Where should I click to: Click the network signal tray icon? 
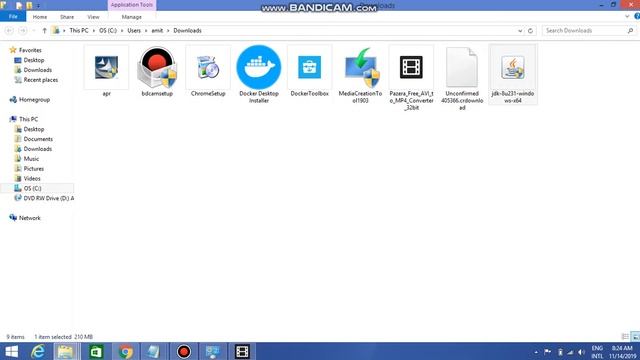pyautogui.click(x=570, y=352)
